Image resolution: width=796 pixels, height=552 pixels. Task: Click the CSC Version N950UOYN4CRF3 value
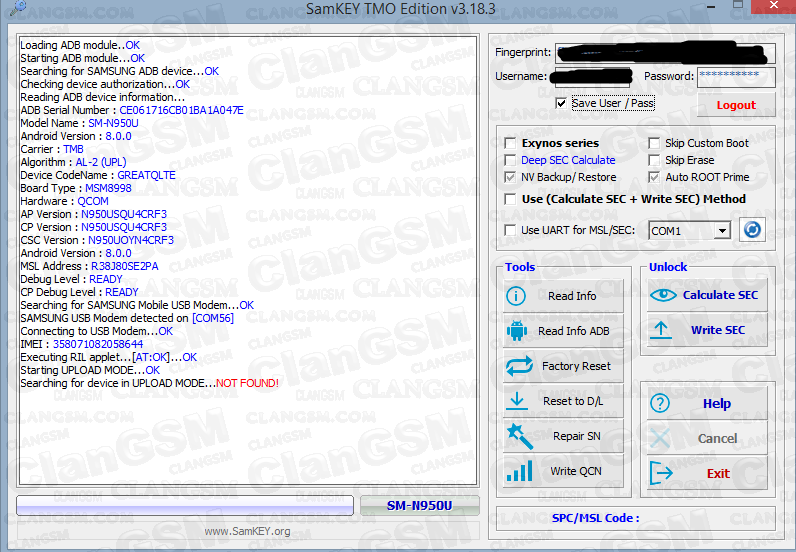tap(131, 240)
